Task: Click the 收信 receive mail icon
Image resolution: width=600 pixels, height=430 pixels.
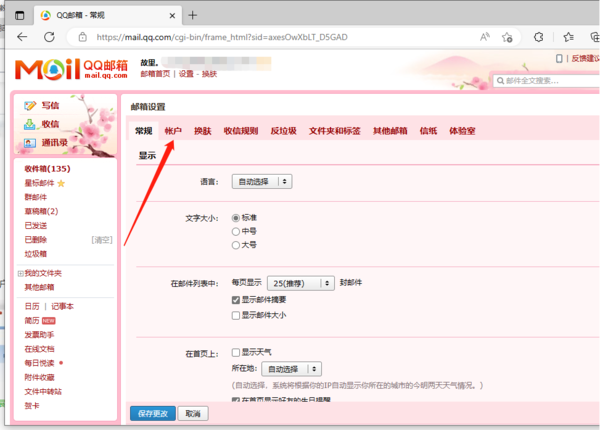Action: [x=30, y=124]
